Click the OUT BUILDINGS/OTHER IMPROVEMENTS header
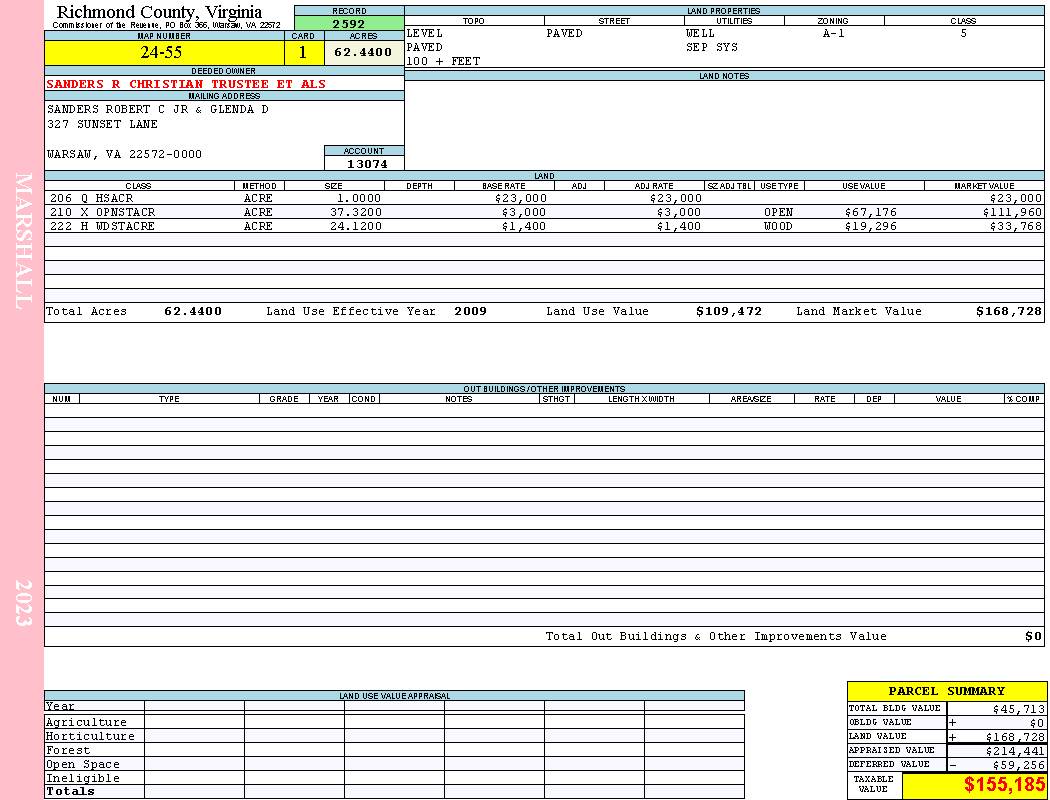 point(544,388)
